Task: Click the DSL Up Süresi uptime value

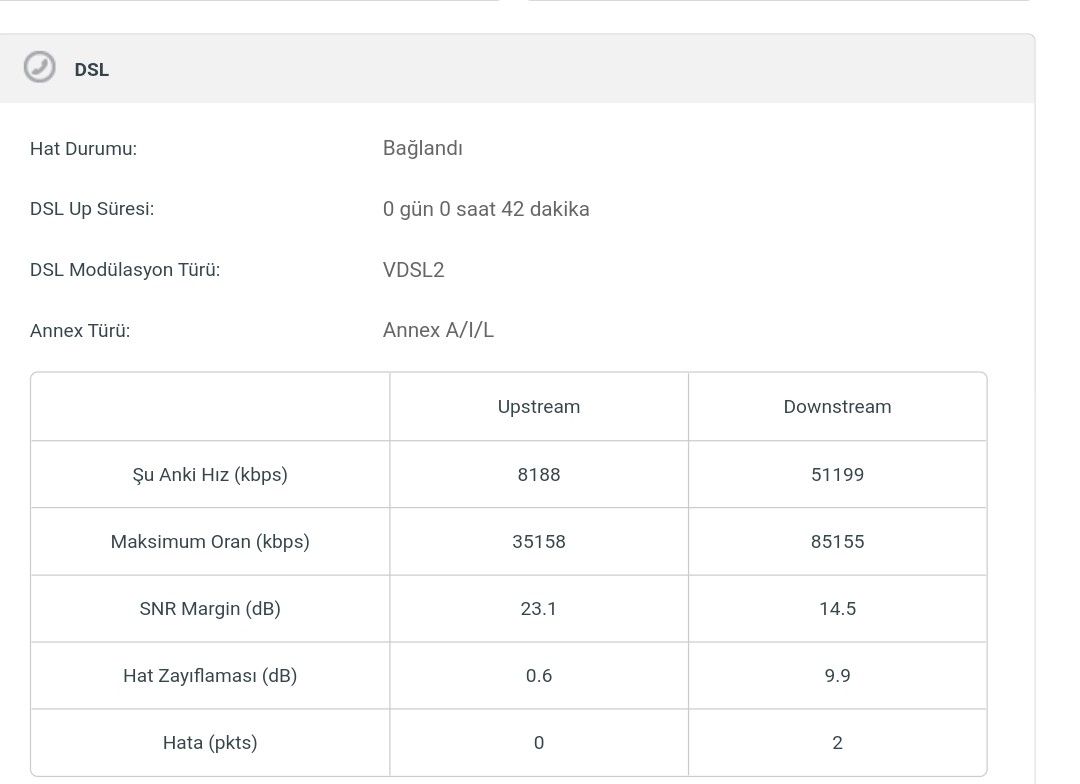Action: coord(485,209)
